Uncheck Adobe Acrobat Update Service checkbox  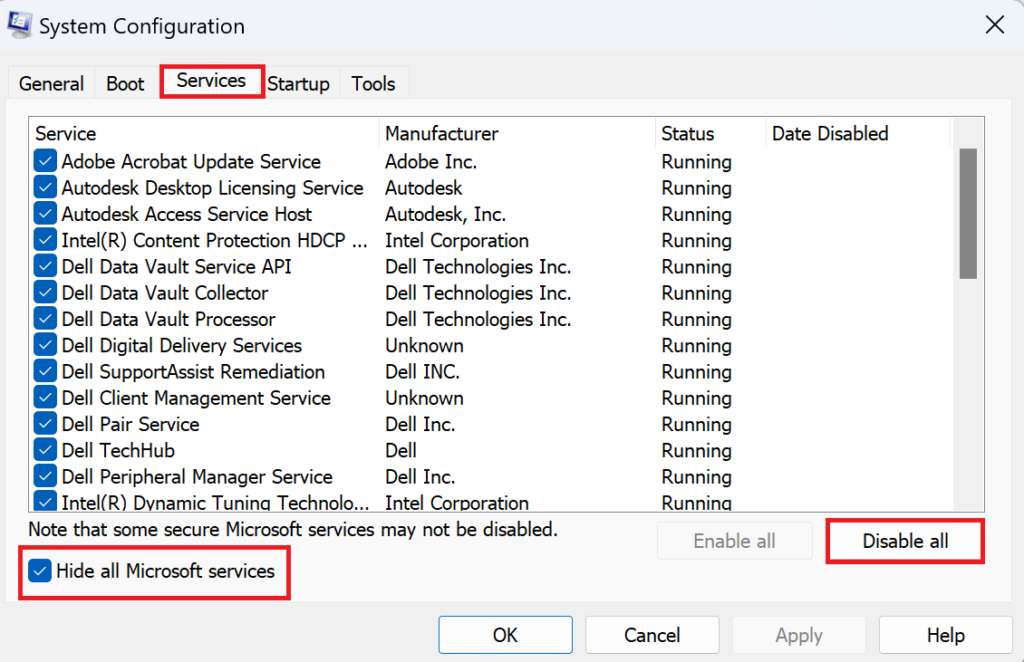tap(45, 162)
